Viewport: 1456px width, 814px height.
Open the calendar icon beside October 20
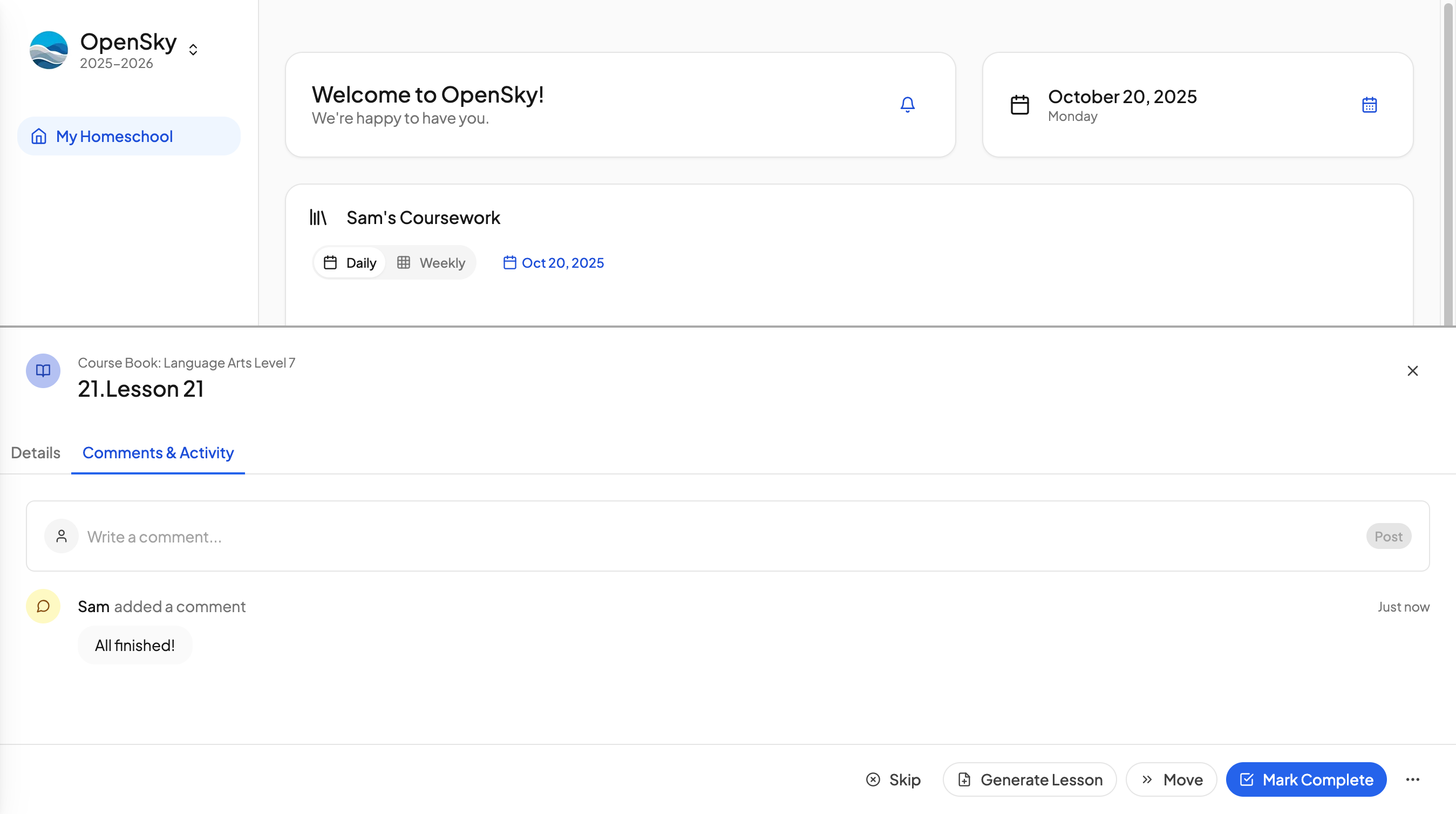click(x=1369, y=105)
